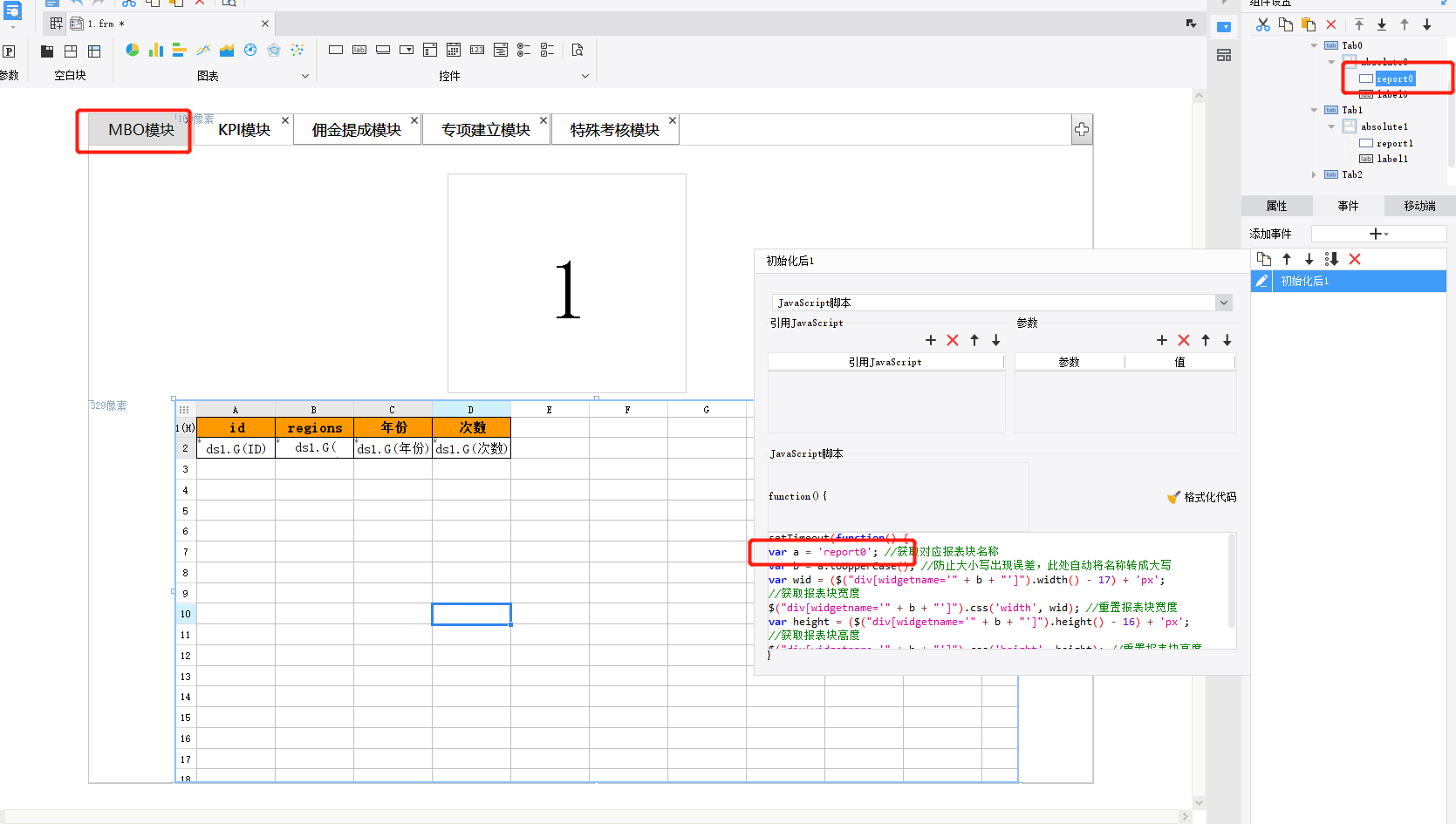Insert the tab layout blank block
Image resolution: width=1456 pixels, height=824 pixels.
click(47, 51)
